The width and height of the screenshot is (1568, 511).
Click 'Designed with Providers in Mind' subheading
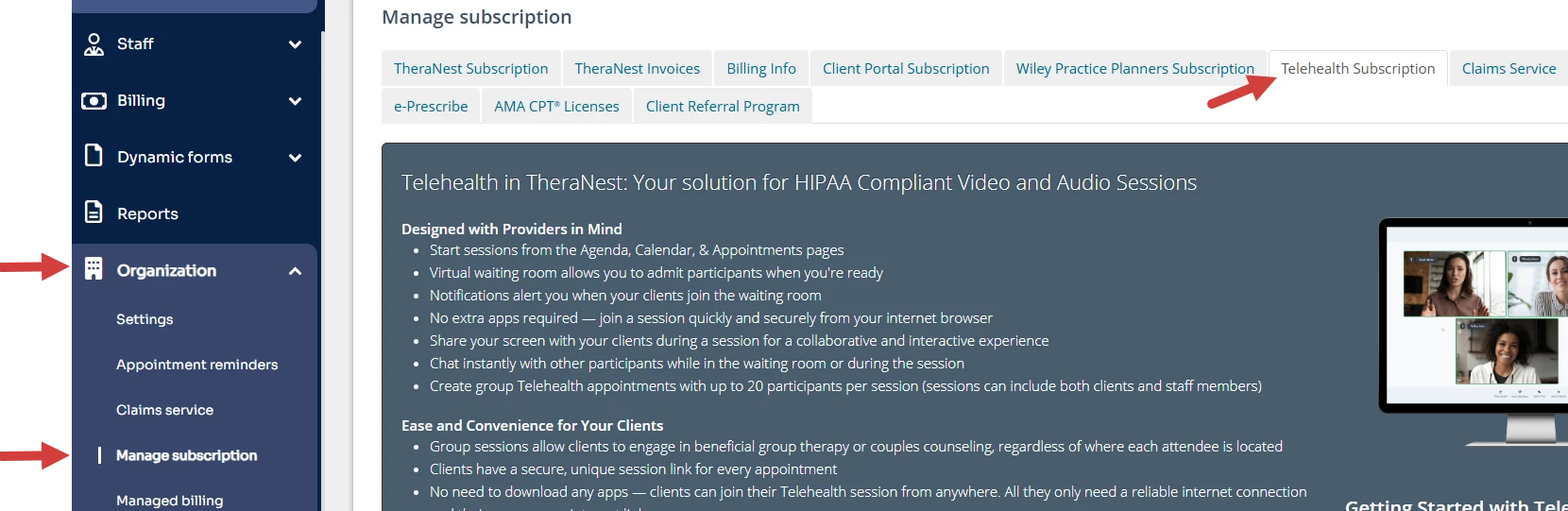coord(511,229)
